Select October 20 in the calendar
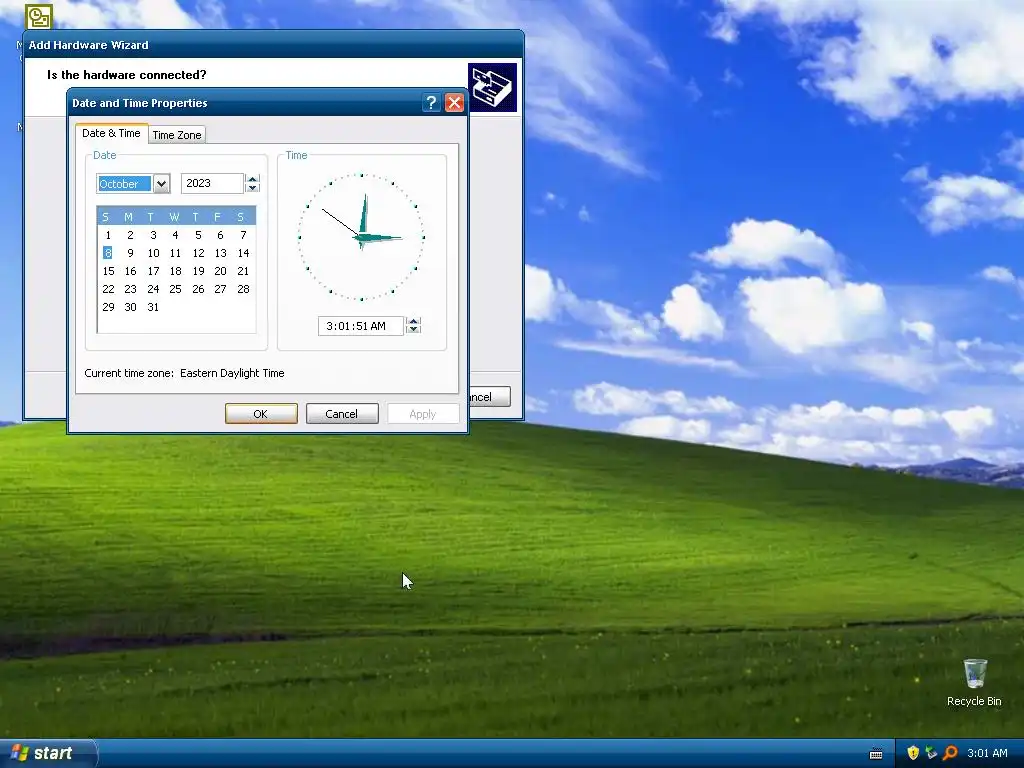Image resolution: width=1024 pixels, height=768 pixels. coord(220,271)
